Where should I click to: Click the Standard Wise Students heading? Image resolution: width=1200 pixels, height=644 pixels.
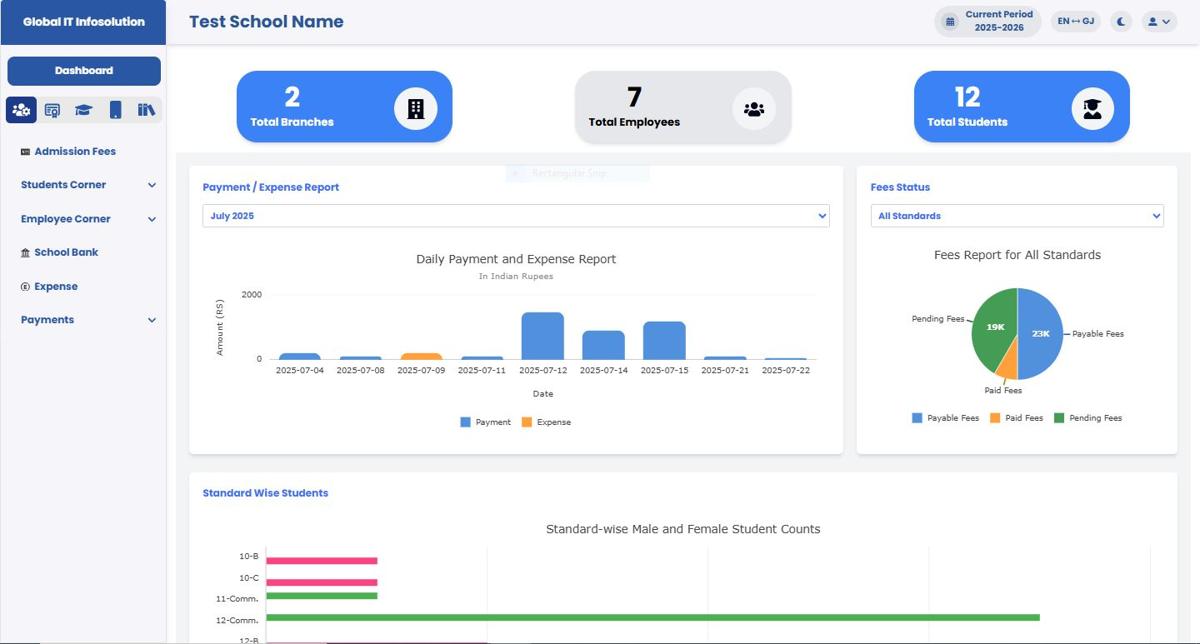265,493
